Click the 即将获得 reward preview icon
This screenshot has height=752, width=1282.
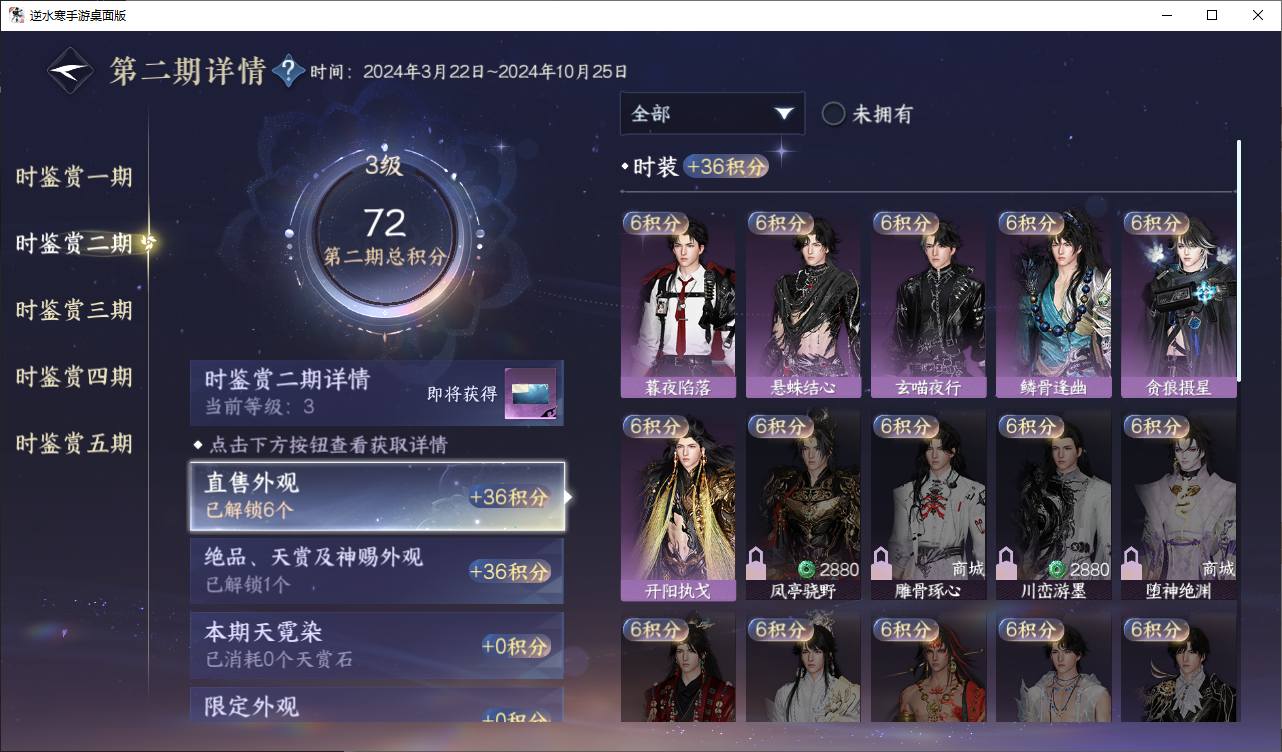point(530,394)
